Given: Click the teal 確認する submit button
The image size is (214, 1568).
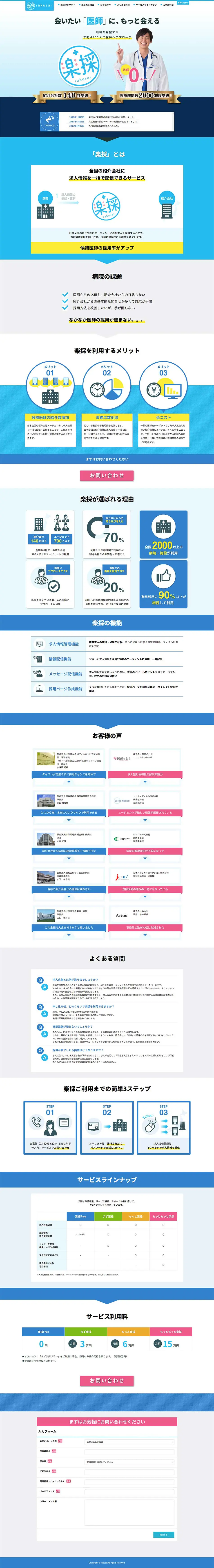Looking at the screenshot, I should click(164, 1534).
